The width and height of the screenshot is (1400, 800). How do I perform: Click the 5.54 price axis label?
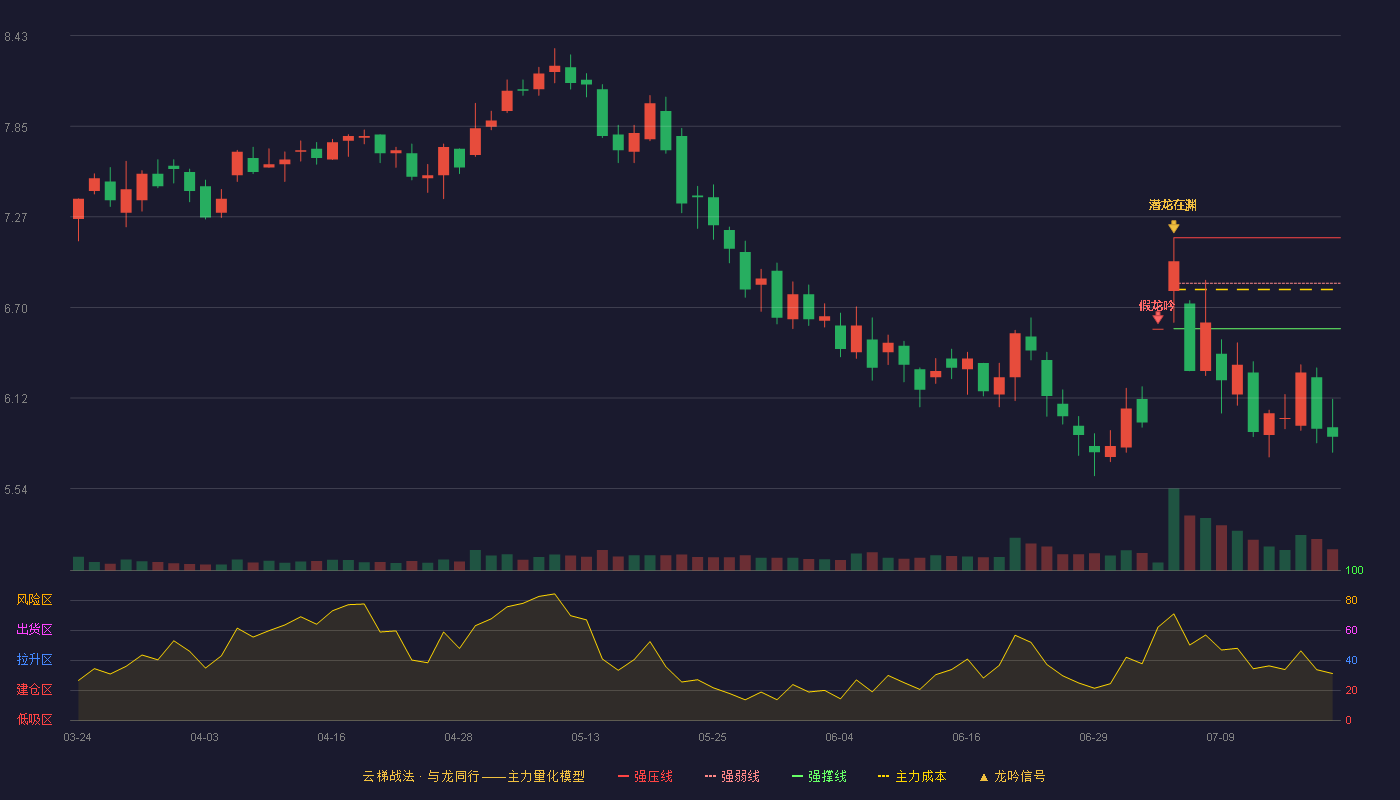coord(16,490)
